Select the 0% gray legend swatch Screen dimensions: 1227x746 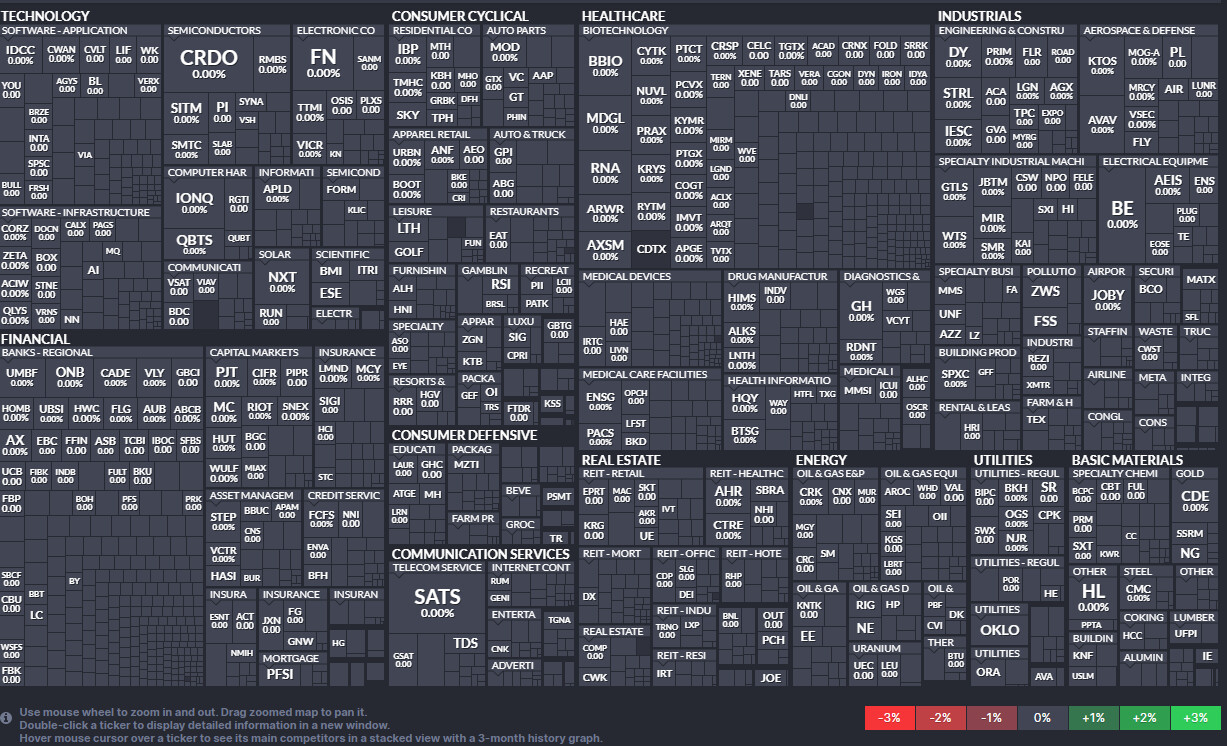point(1042,718)
